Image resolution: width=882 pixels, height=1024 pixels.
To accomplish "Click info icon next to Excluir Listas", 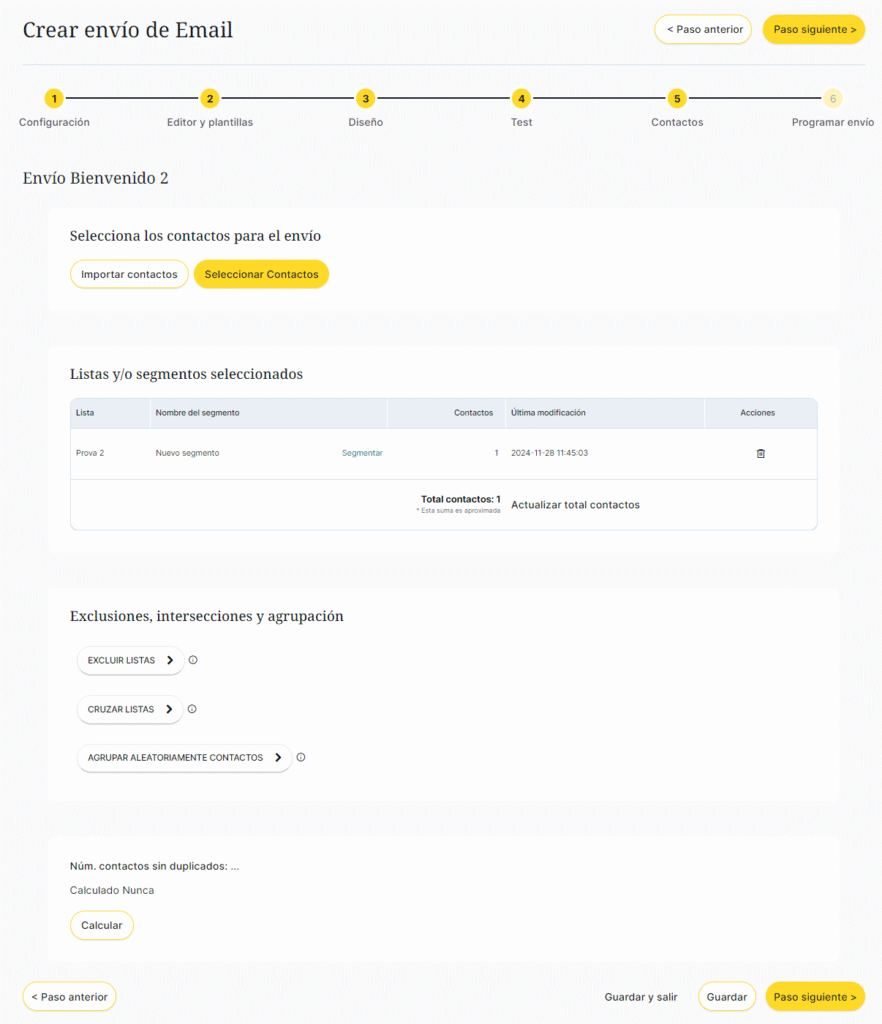I will [193, 660].
